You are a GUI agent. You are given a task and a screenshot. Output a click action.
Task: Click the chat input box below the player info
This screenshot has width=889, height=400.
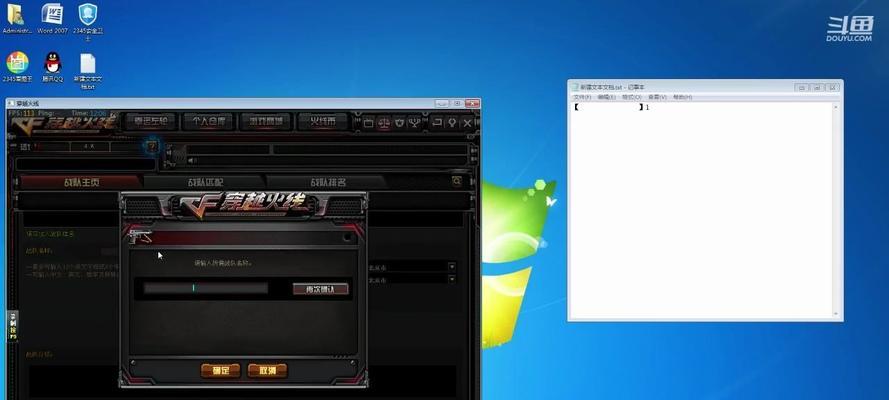coord(85,164)
